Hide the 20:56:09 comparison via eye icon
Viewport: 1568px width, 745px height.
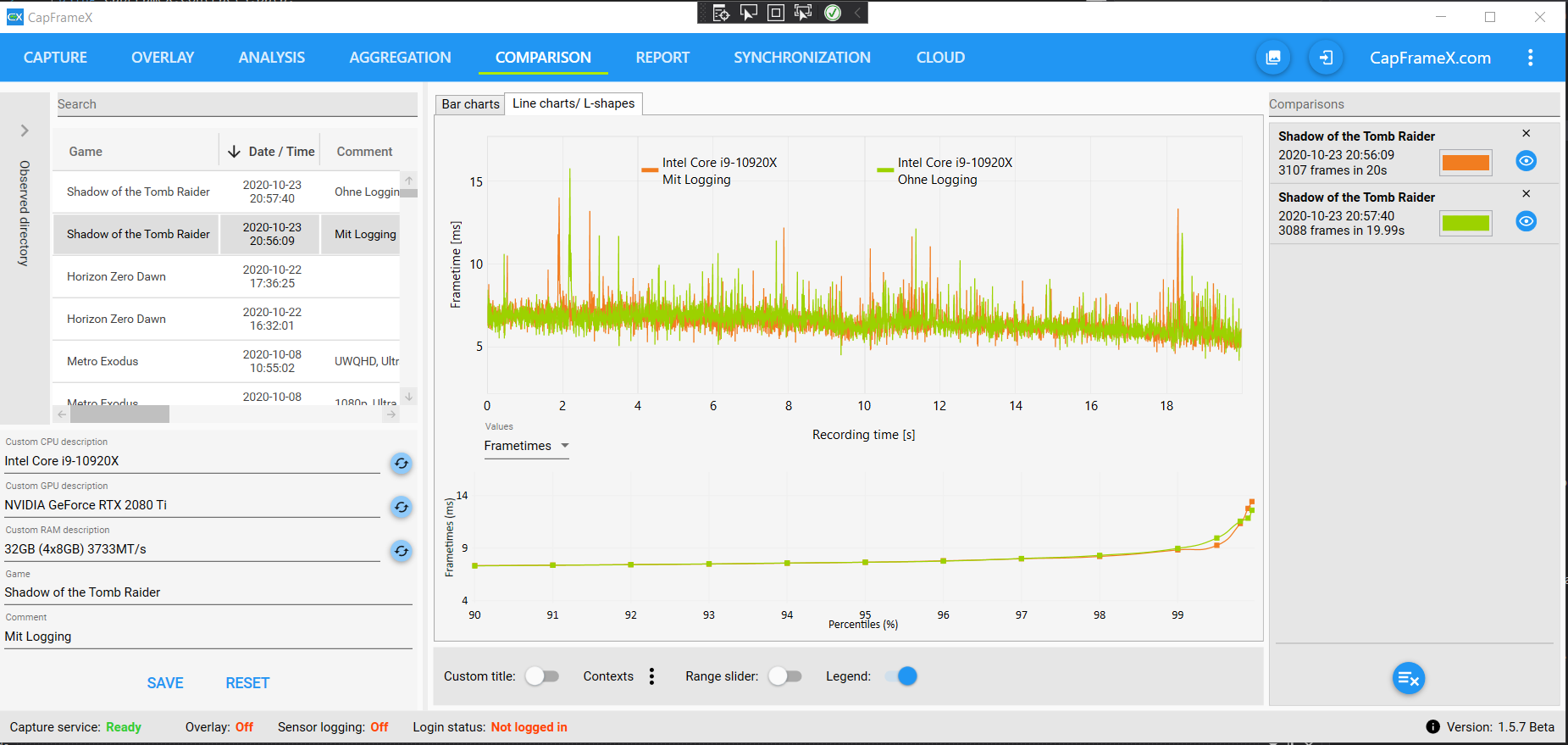pos(1526,161)
